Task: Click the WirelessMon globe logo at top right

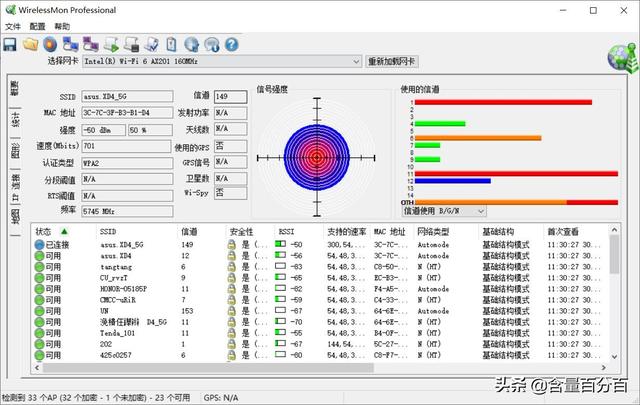Action: [622, 57]
